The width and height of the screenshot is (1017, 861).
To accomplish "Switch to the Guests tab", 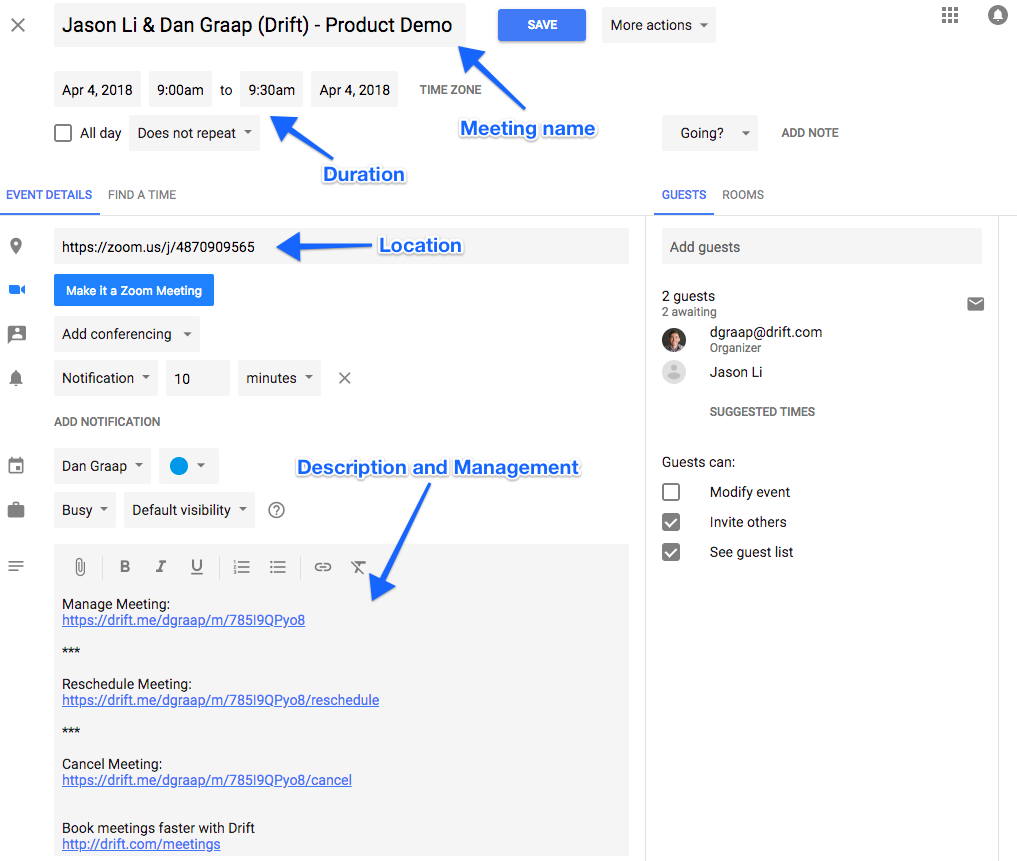I will pyautogui.click(x=684, y=195).
